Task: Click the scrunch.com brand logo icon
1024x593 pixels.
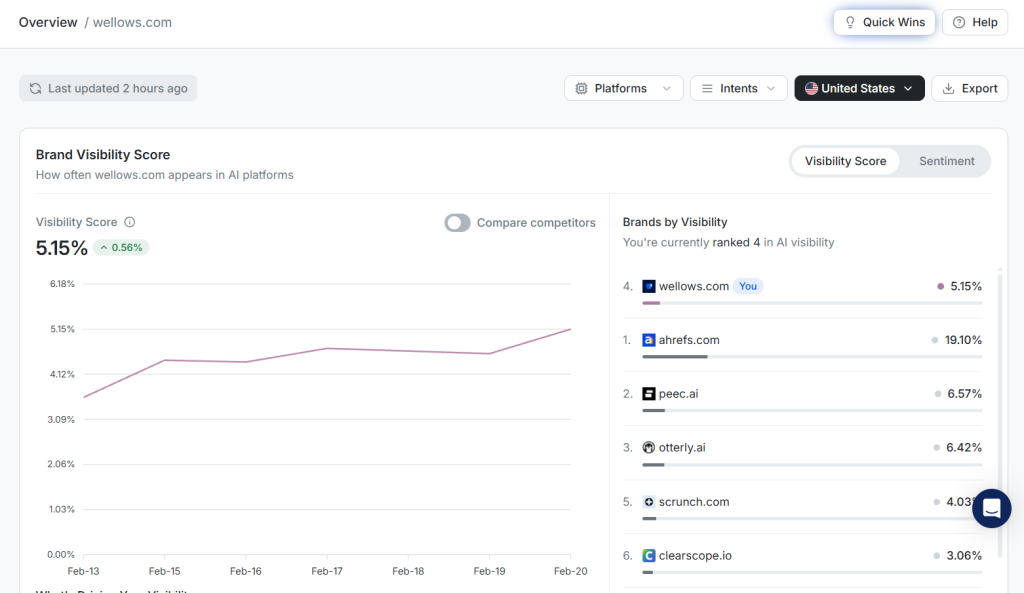Action: (x=649, y=502)
